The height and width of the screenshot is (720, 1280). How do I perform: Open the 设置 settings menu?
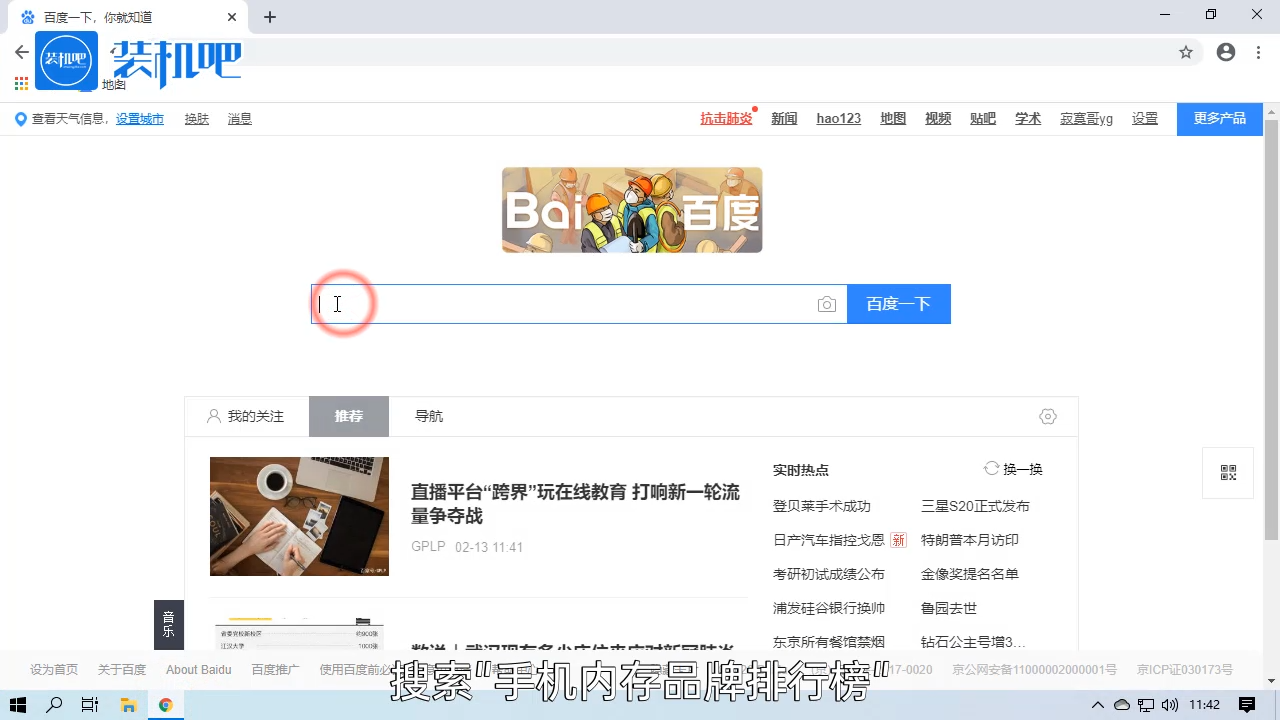click(x=1144, y=118)
